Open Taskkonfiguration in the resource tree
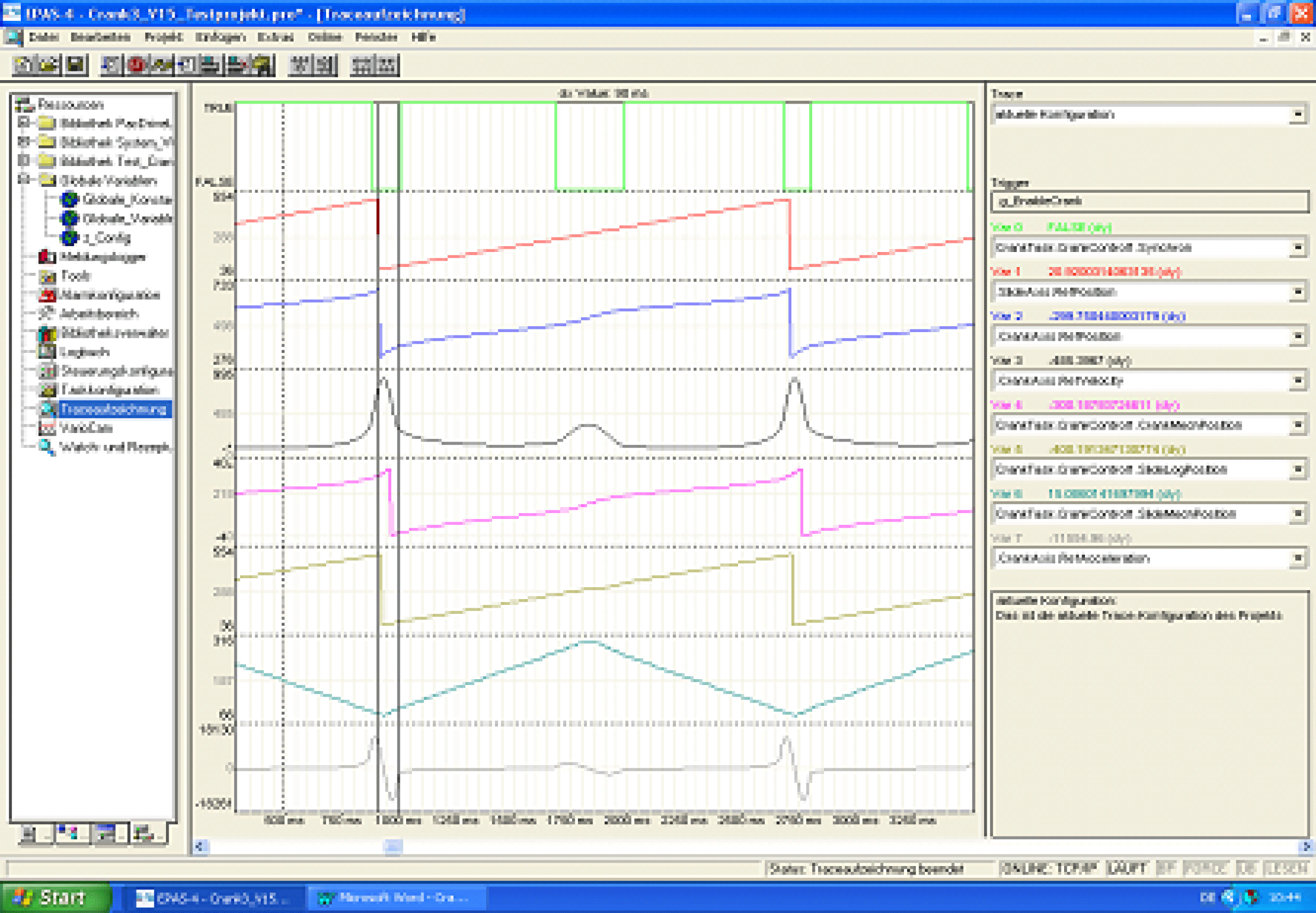The height and width of the screenshot is (913, 1316). click(x=109, y=390)
